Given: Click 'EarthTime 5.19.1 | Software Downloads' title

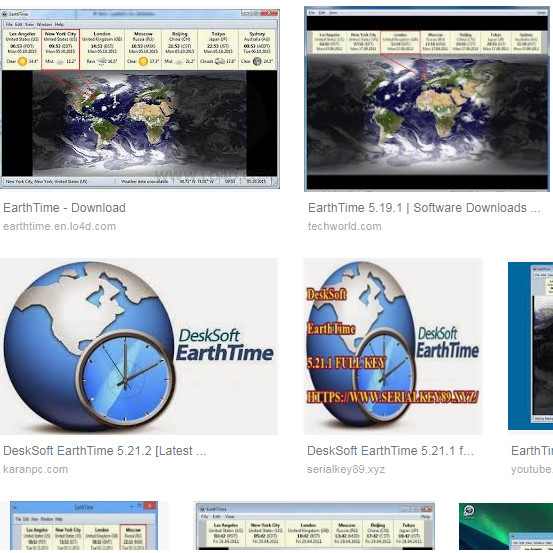Looking at the screenshot, I should [x=424, y=208].
